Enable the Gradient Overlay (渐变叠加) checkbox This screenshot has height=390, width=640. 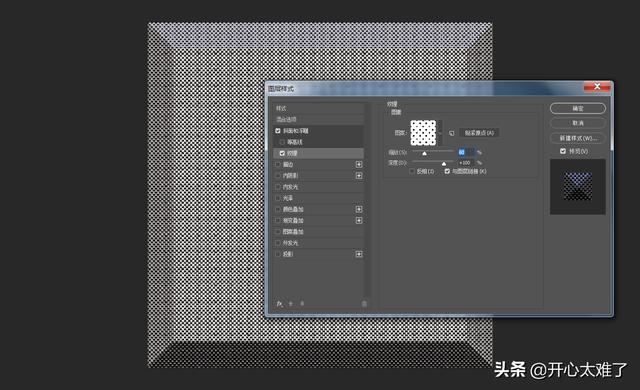pyautogui.click(x=278, y=220)
